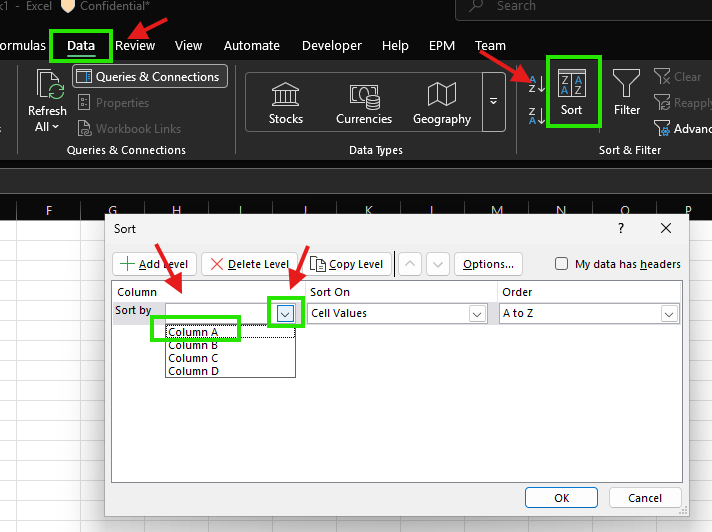Open Sort dialog help question mark
The image size is (712, 532).
621,228
